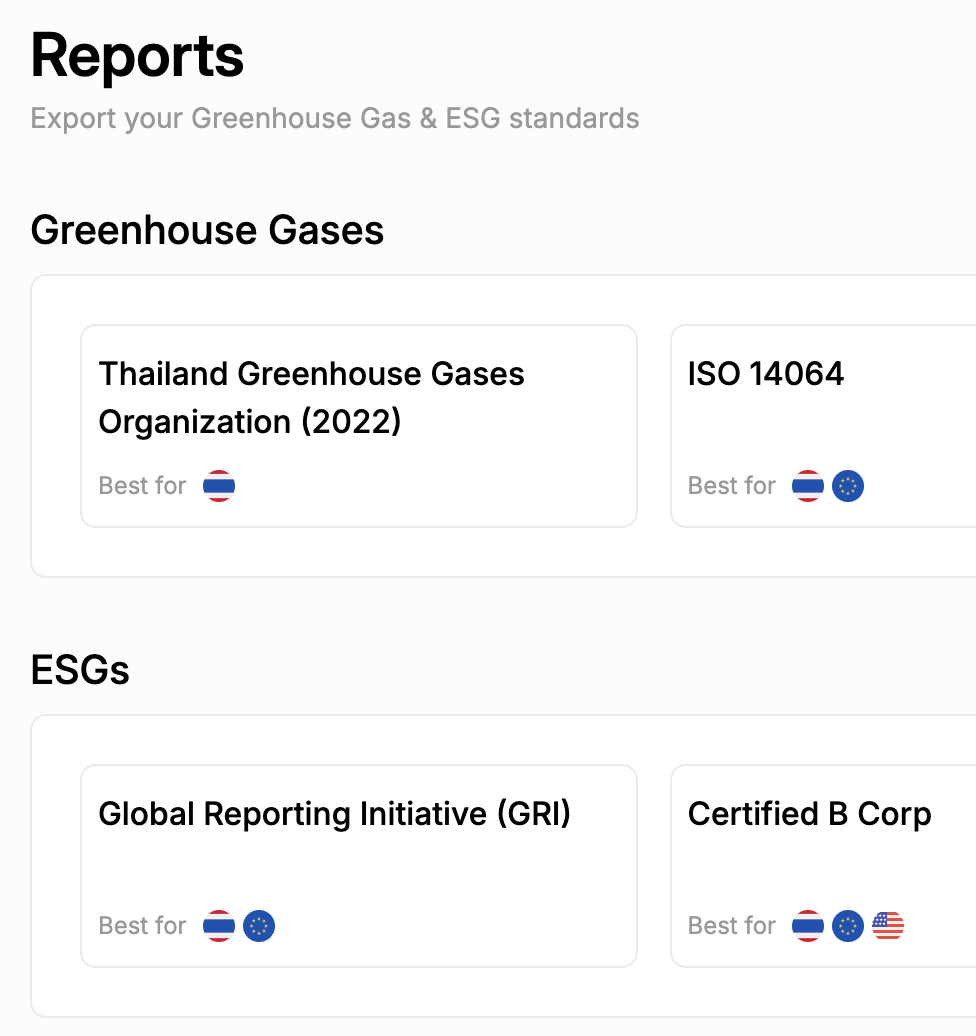This screenshot has height=1036, width=976.
Task: Open the Thailand Greenhouse Gases Organization (2022) report
Action: pyautogui.click(x=358, y=426)
